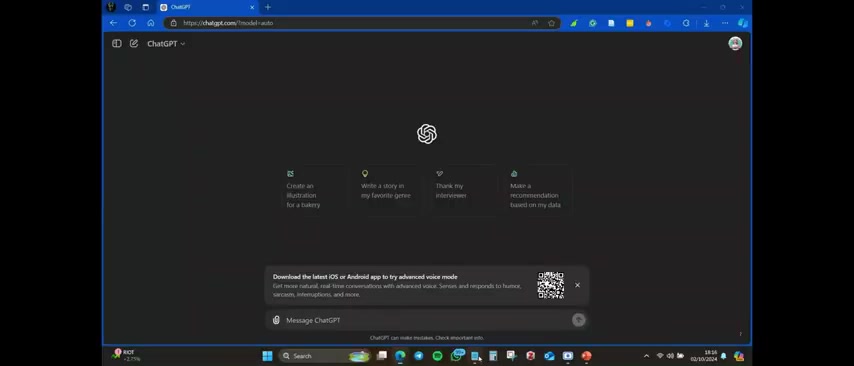Image resolution: width=854 pixels, height=366 pixels.
Task: Click the send message arrow button
Action: [578, 320]
